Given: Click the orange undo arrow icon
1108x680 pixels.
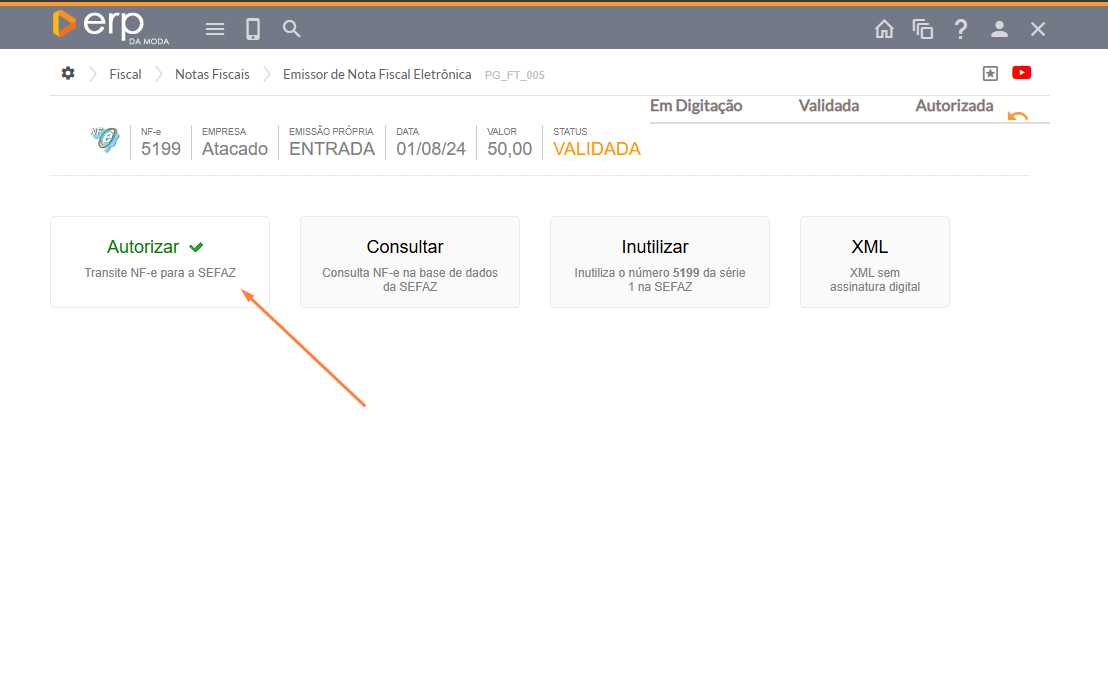Looking at the screenshot, I should [1018, 116].
